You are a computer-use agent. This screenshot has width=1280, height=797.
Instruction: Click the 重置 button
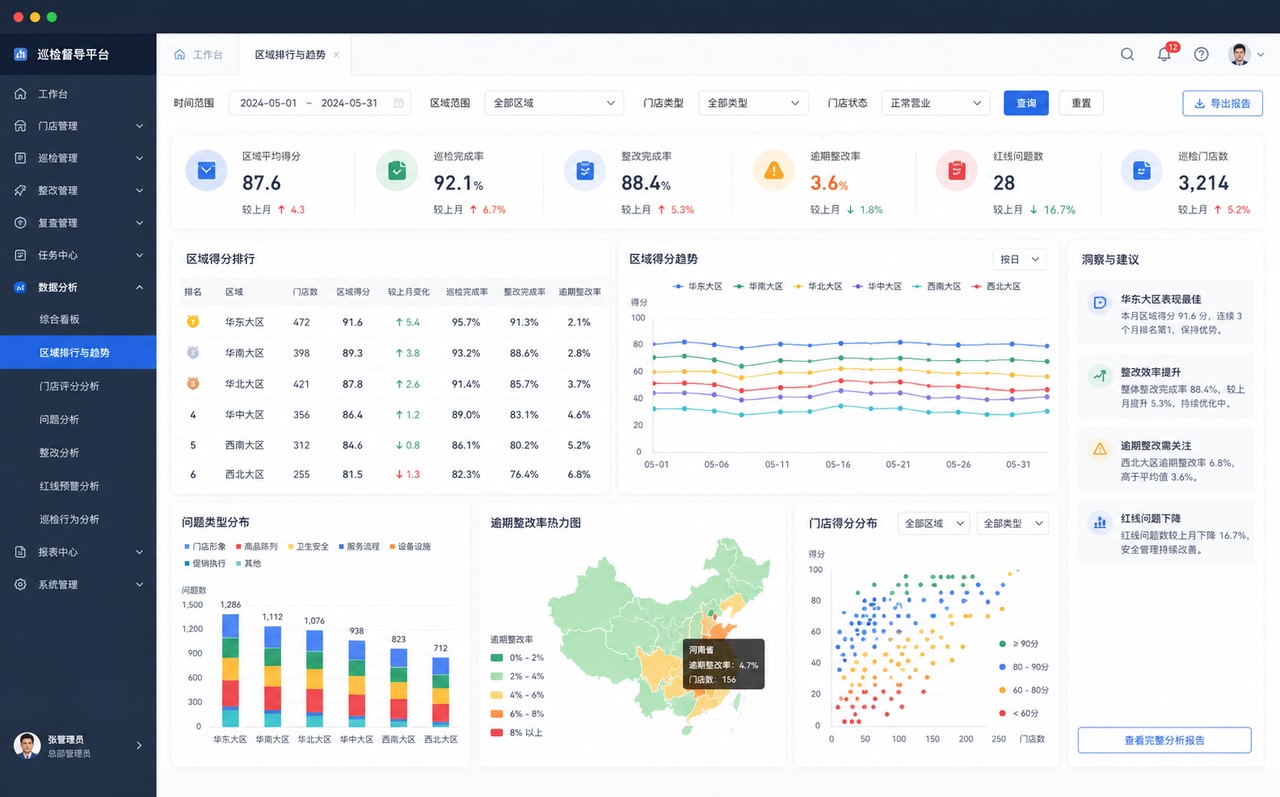click(x=1081, y=103)
